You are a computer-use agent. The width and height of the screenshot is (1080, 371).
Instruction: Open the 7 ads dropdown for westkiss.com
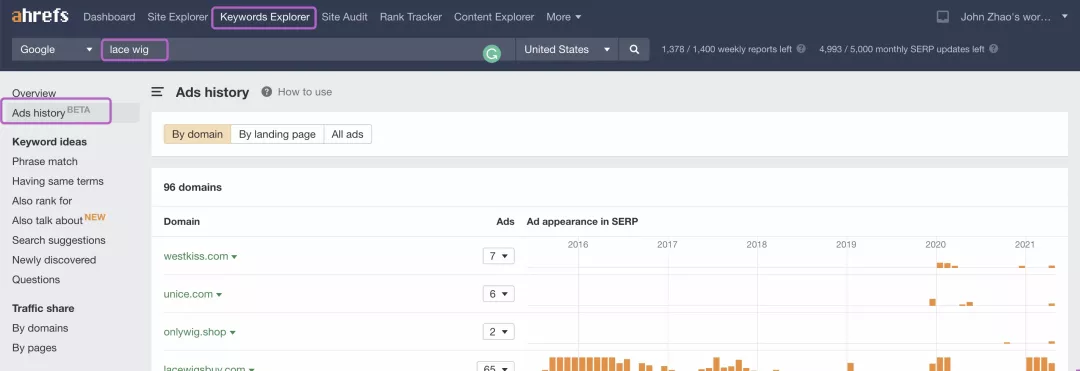click(499, 256)
